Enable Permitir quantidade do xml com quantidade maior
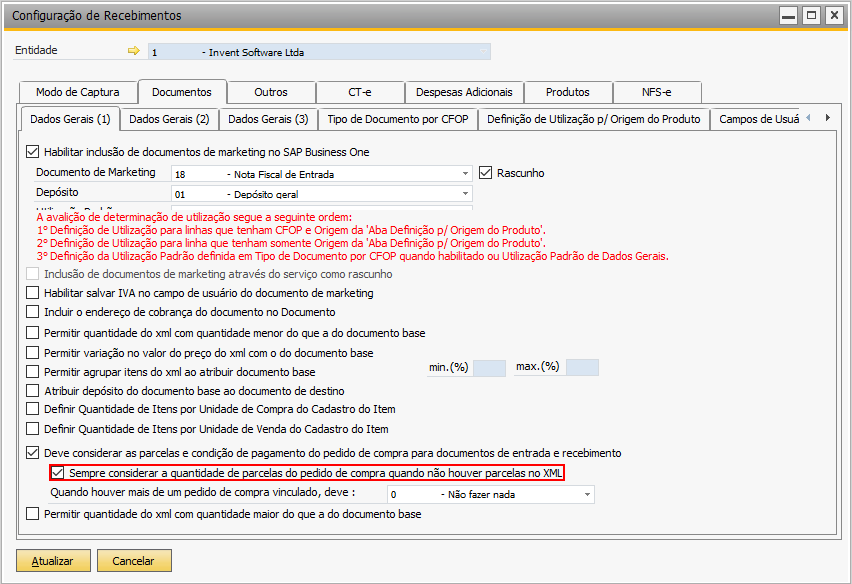The image size is (852, 584). pyautogui.click(x=33, y=514)
